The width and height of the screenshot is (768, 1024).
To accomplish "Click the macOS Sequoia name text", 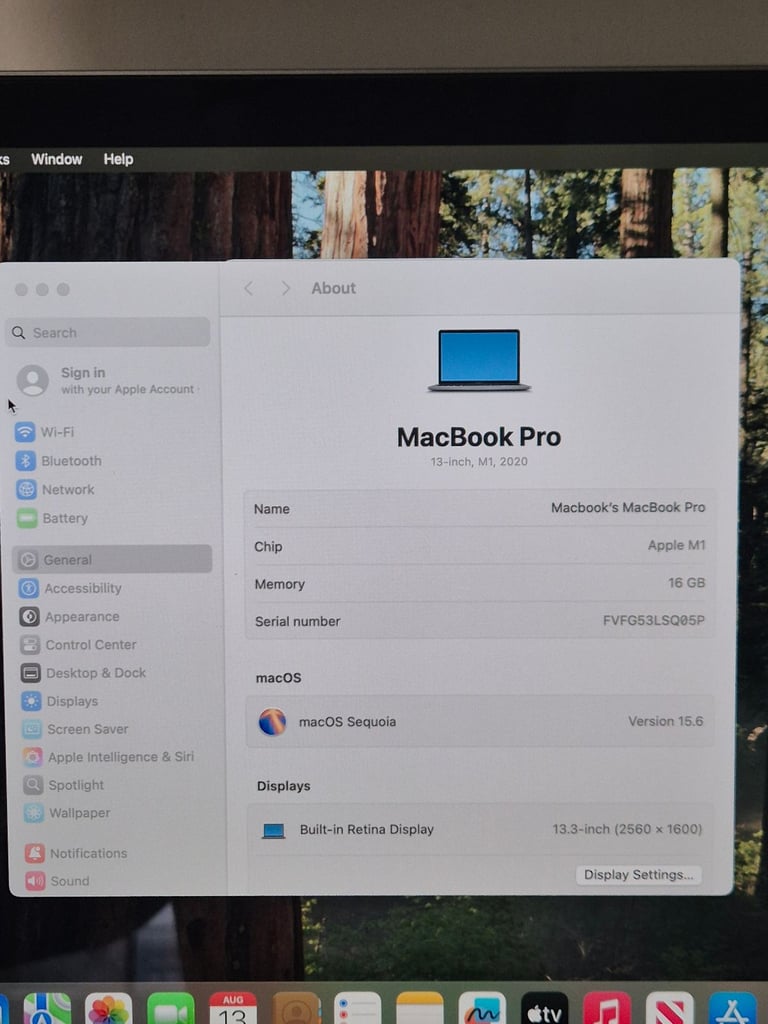I will [347, 722].
